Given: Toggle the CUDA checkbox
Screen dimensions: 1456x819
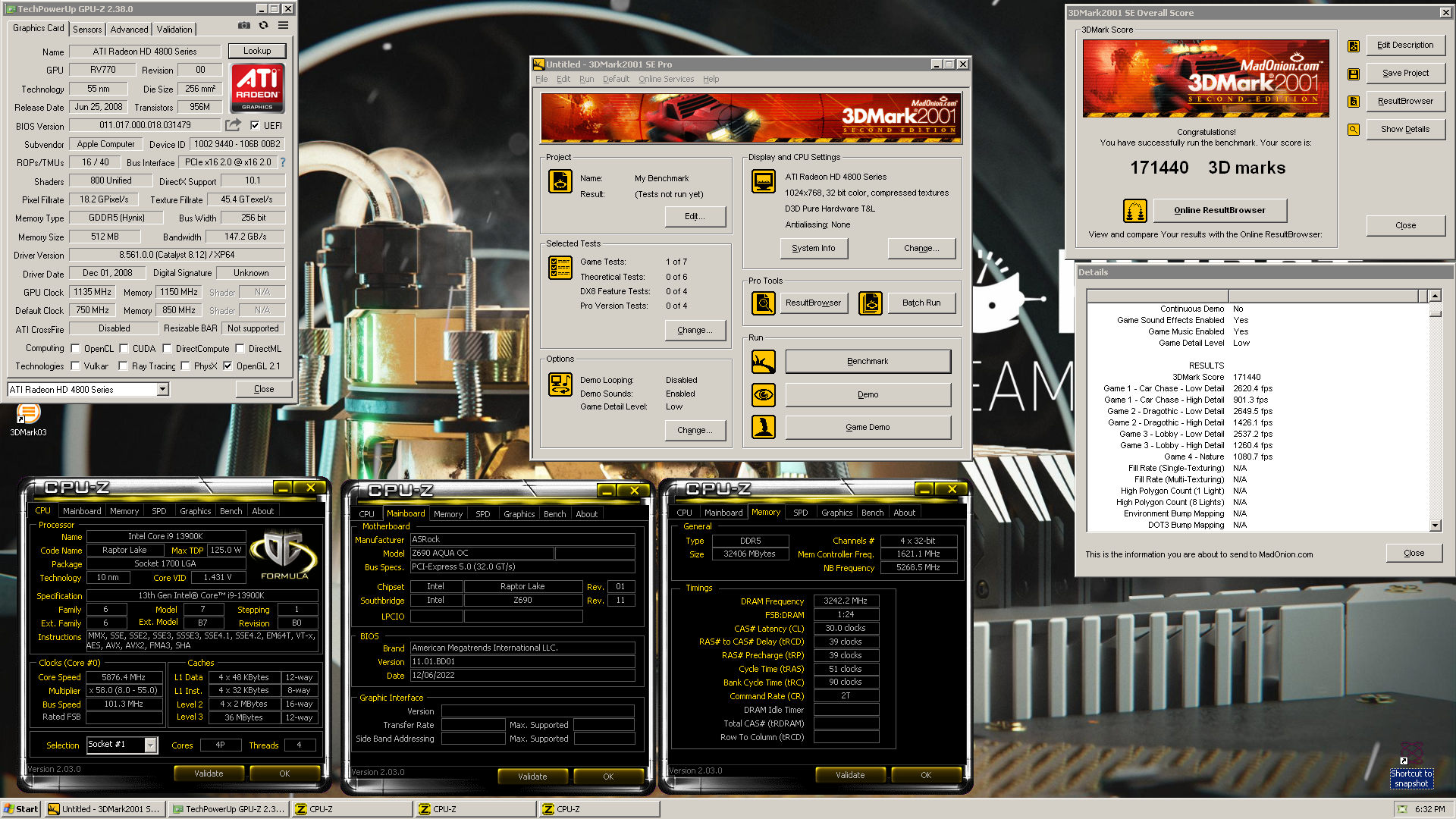Looking at the screenshot, I should point(124,349).
